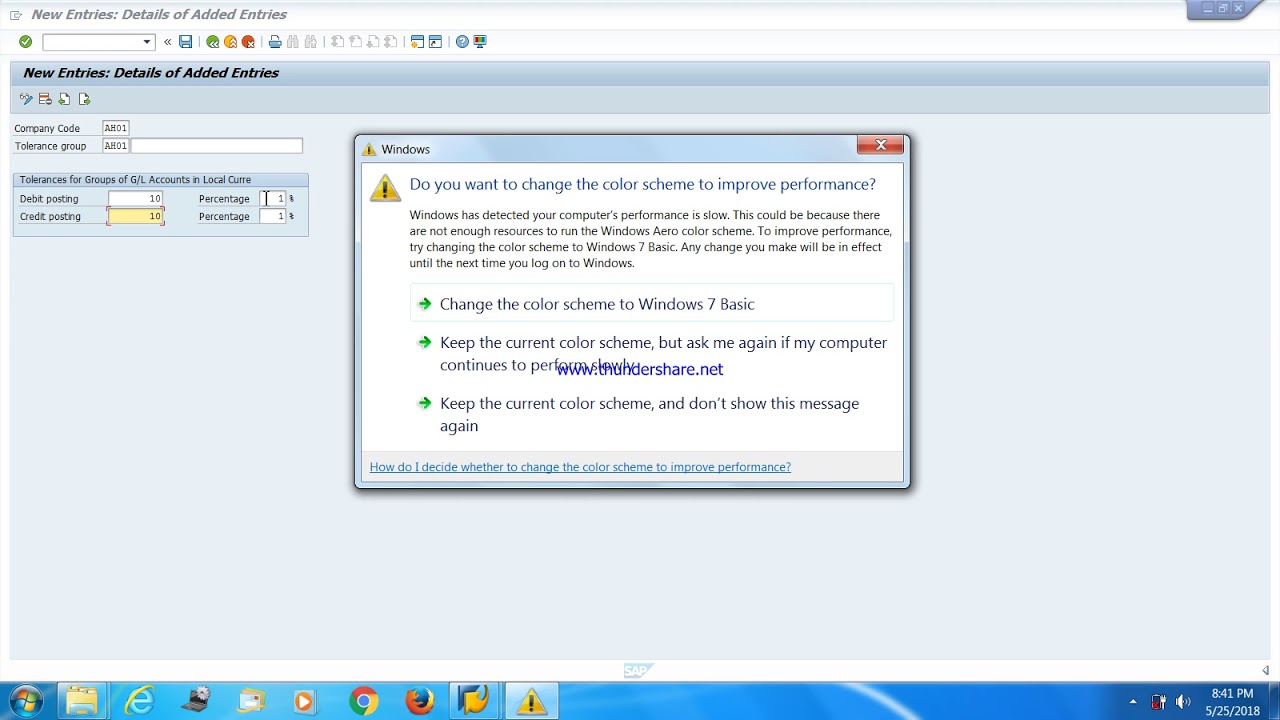Screen dimensions: 1280x720
Task: Click the green Back arrow icon
Action: pyautogui.click(x=212, y=42)
